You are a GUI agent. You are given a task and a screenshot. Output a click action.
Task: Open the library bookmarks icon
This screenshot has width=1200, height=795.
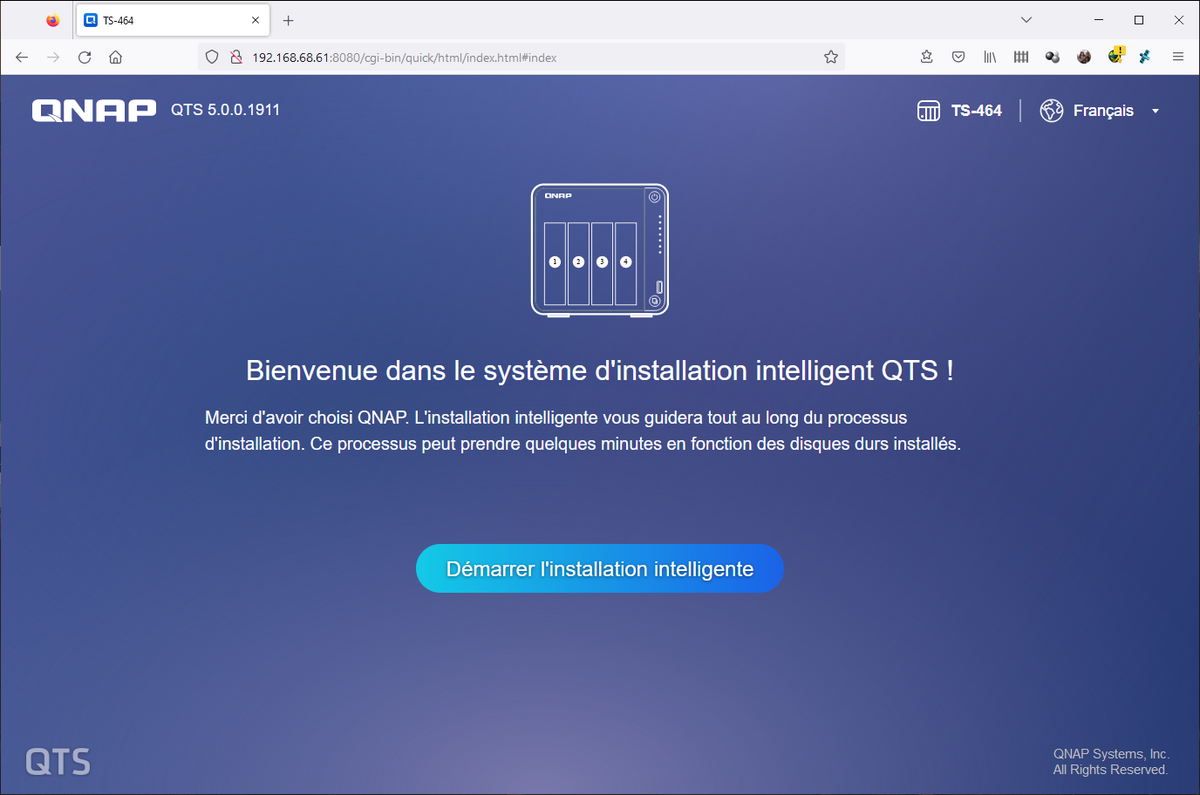(990, 57)
